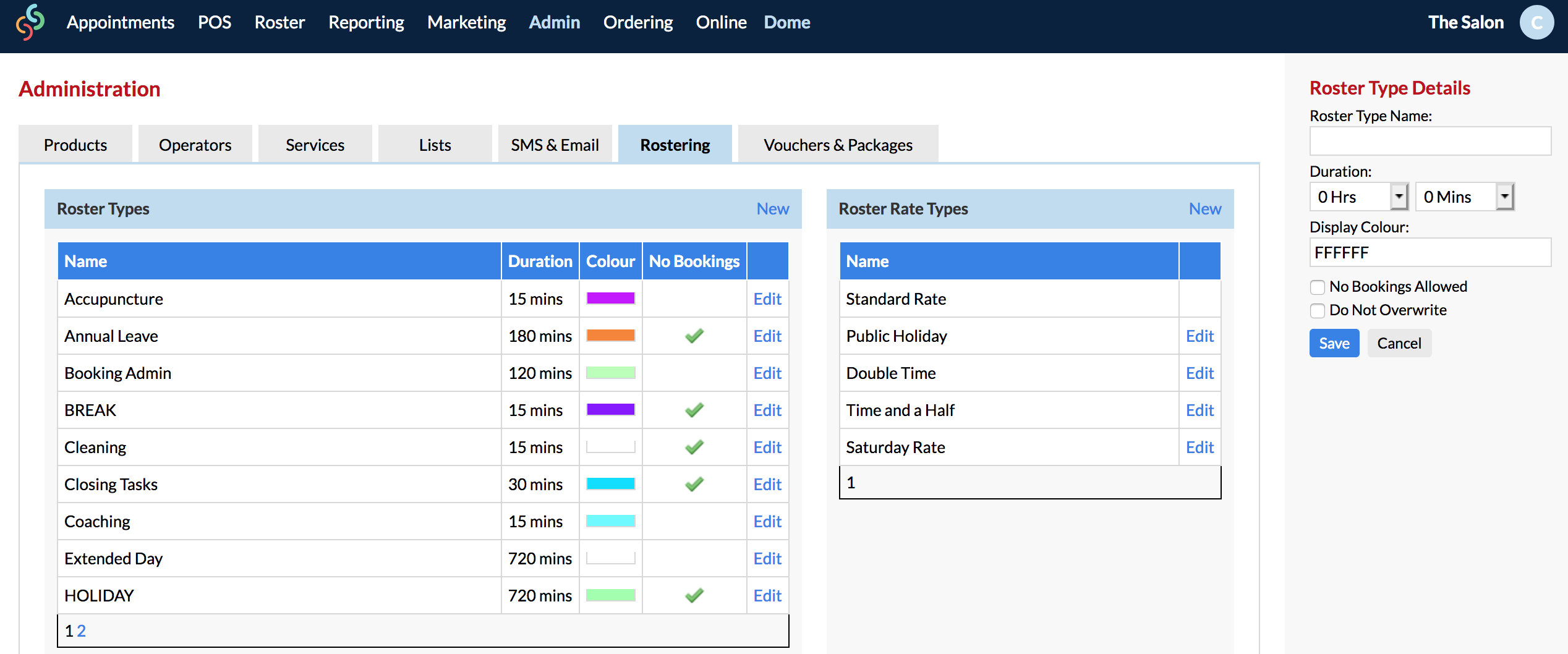
Task: Click the salon logo icon
Action: pos(28,23)
